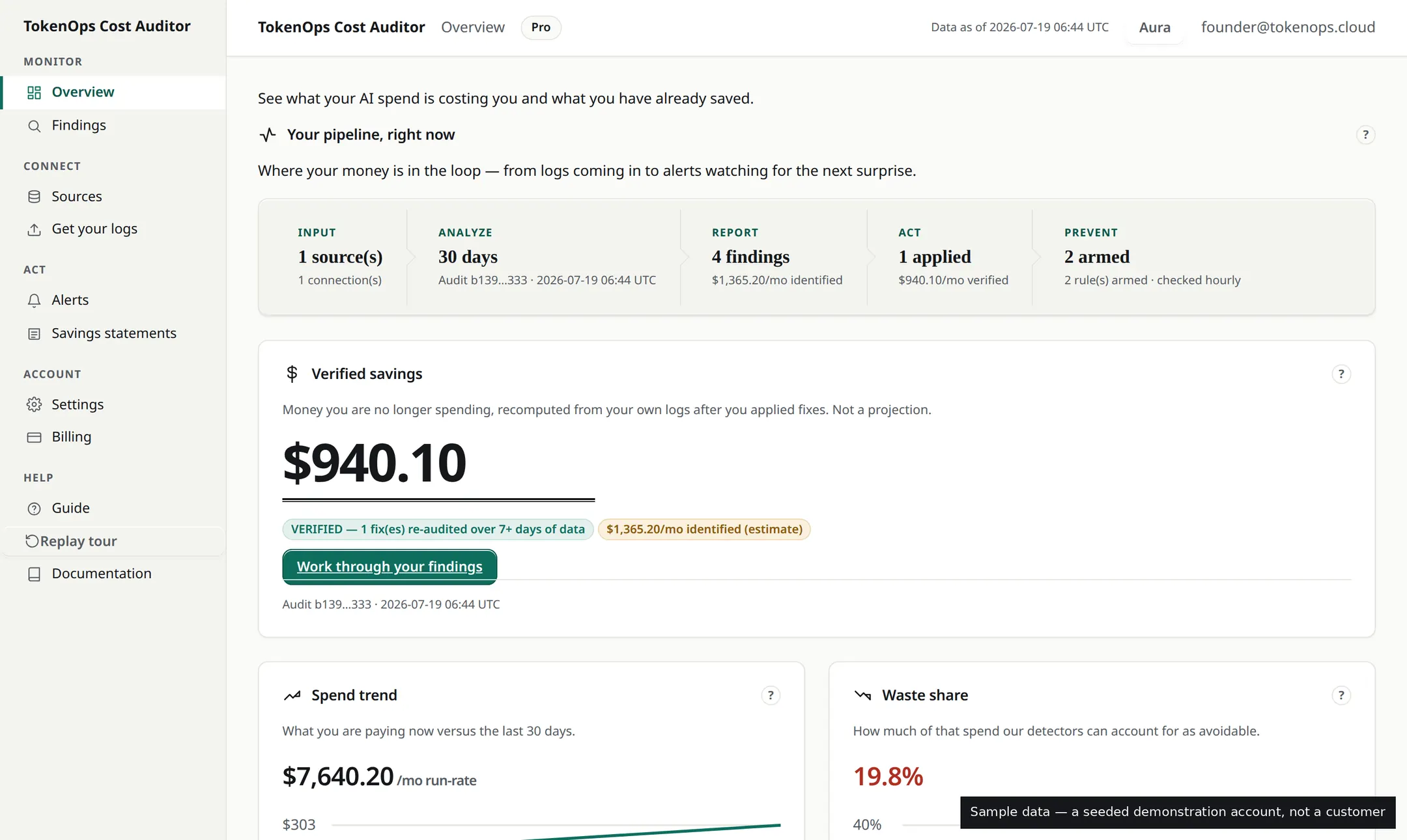Select the INPUT 1 source(s) pipeline stage
The width and height of the screenshot is (1407, 840).
click(340, 257)
